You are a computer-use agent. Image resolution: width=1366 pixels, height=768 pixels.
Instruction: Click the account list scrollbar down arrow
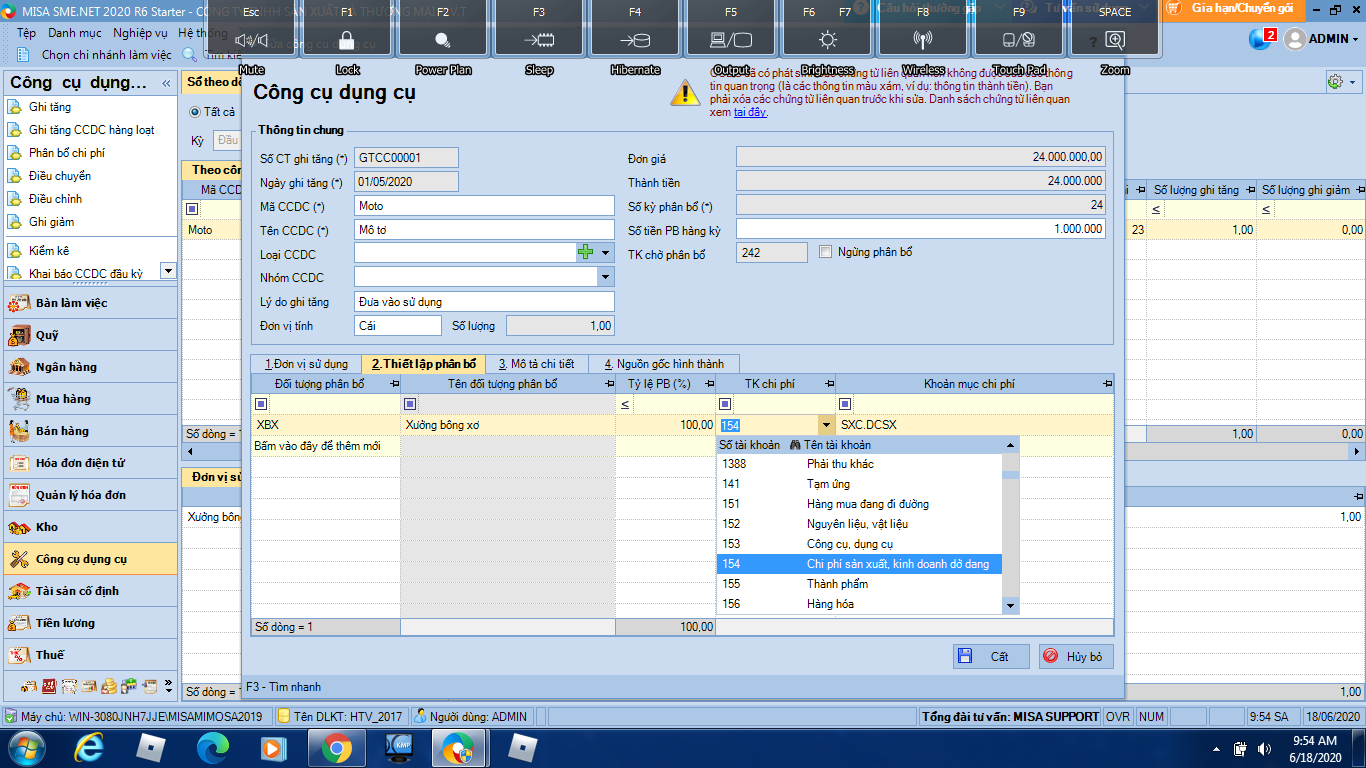(x=1010, y=605)
